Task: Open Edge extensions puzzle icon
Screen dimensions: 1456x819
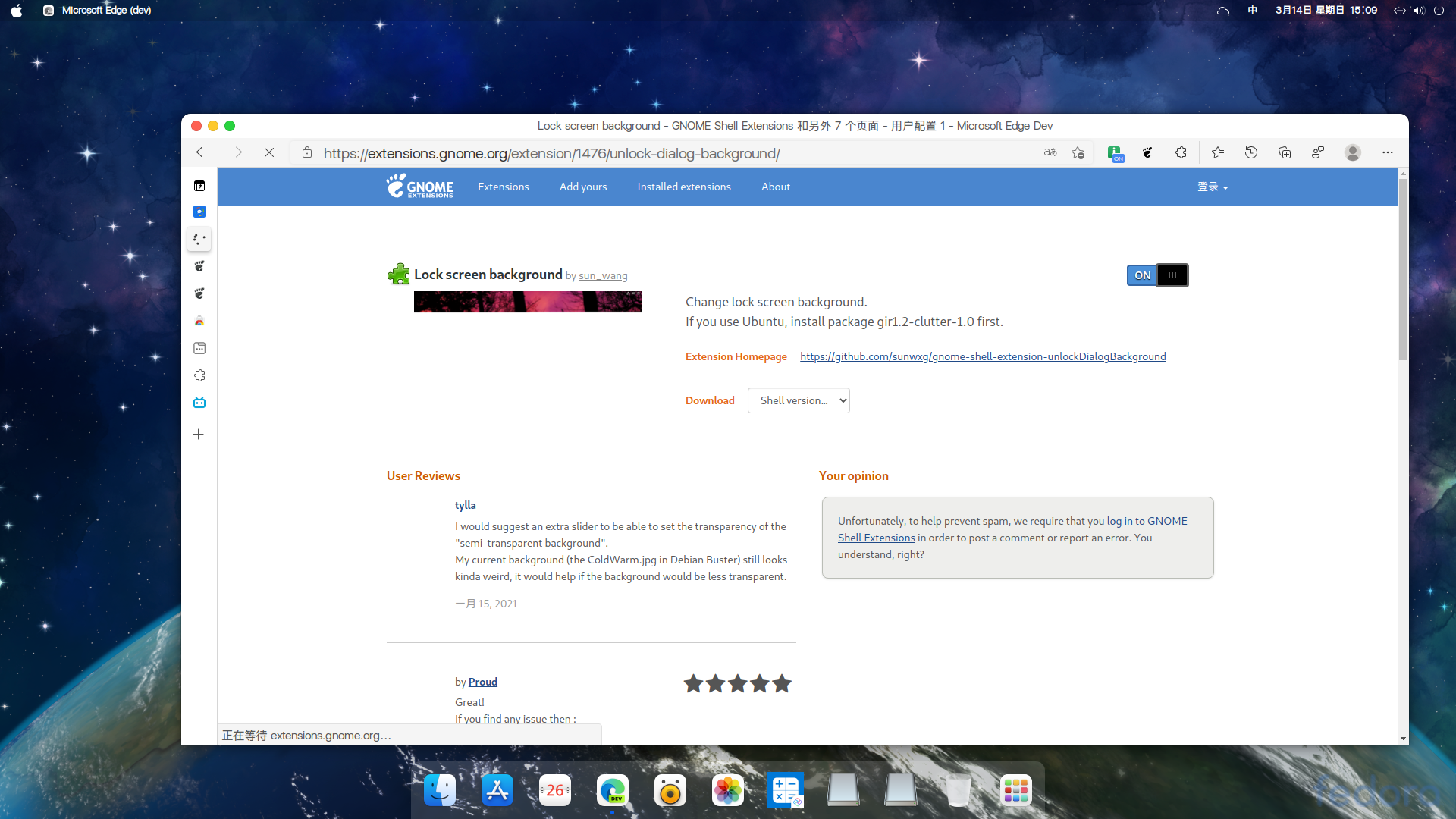Action: pyautogui.click(x=1181, y=152)
